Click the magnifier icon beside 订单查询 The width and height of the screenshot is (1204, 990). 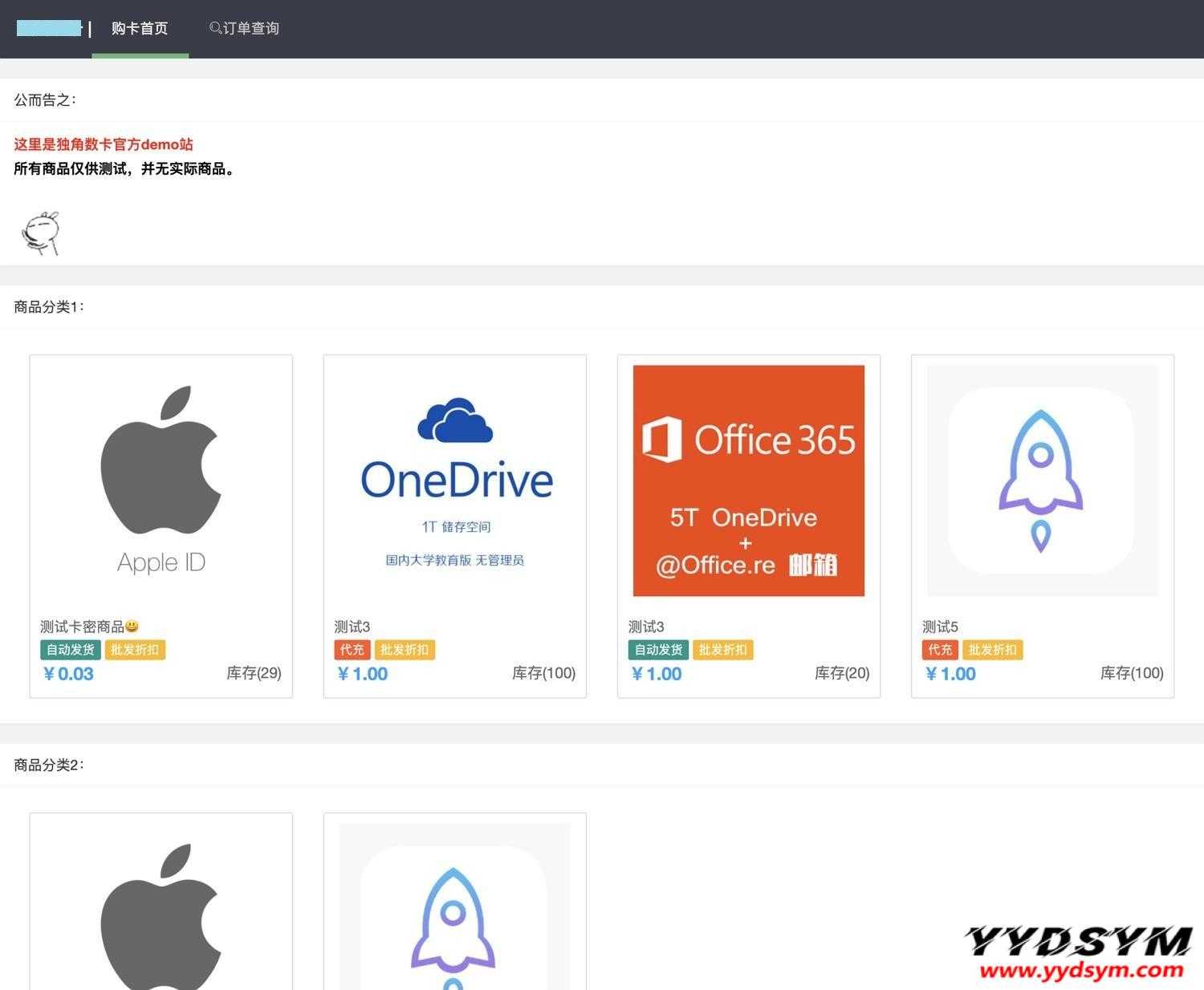pyautogui.click(x=215, y=28)
